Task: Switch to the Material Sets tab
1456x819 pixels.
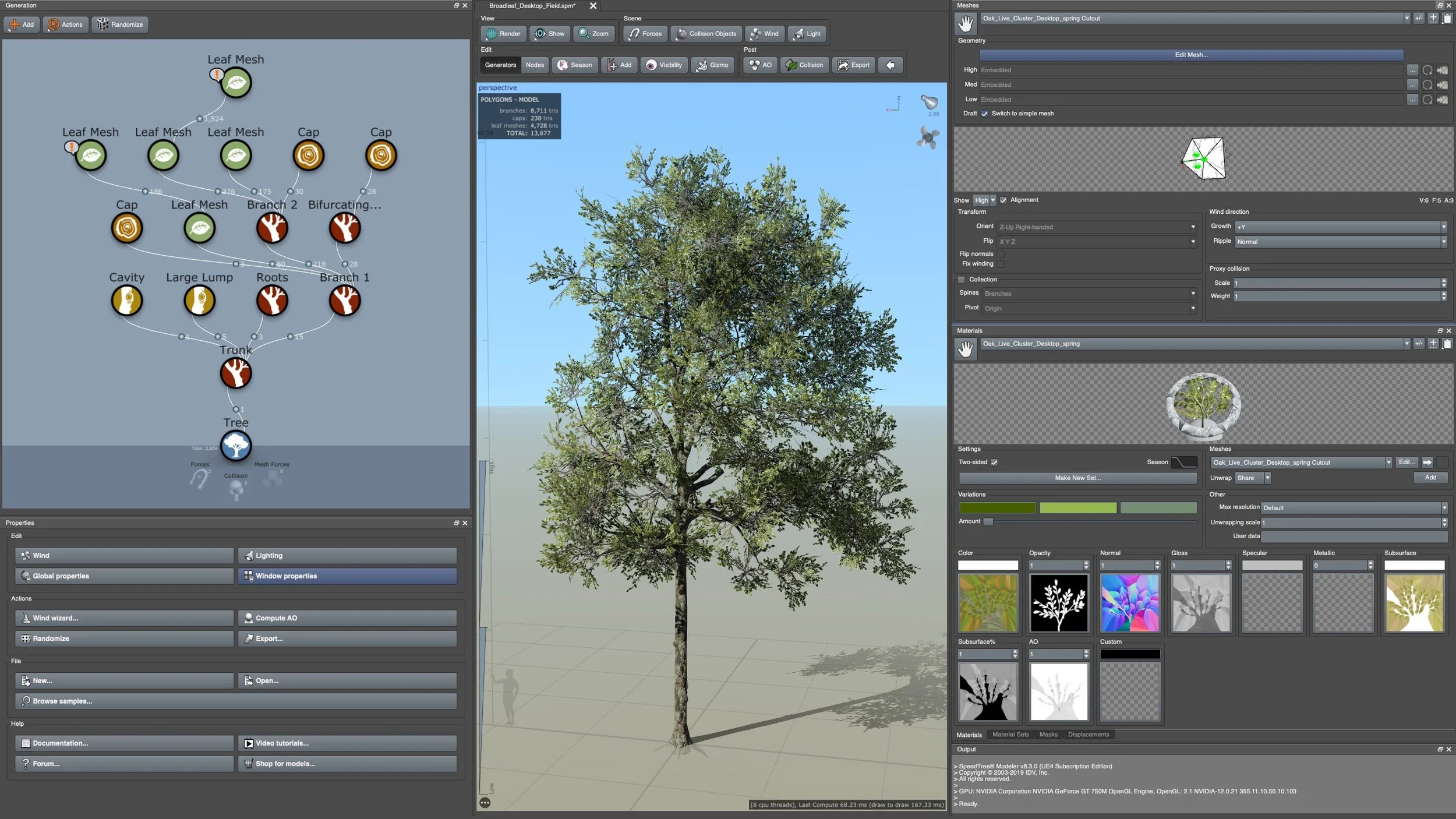Action: (1010, 735)
